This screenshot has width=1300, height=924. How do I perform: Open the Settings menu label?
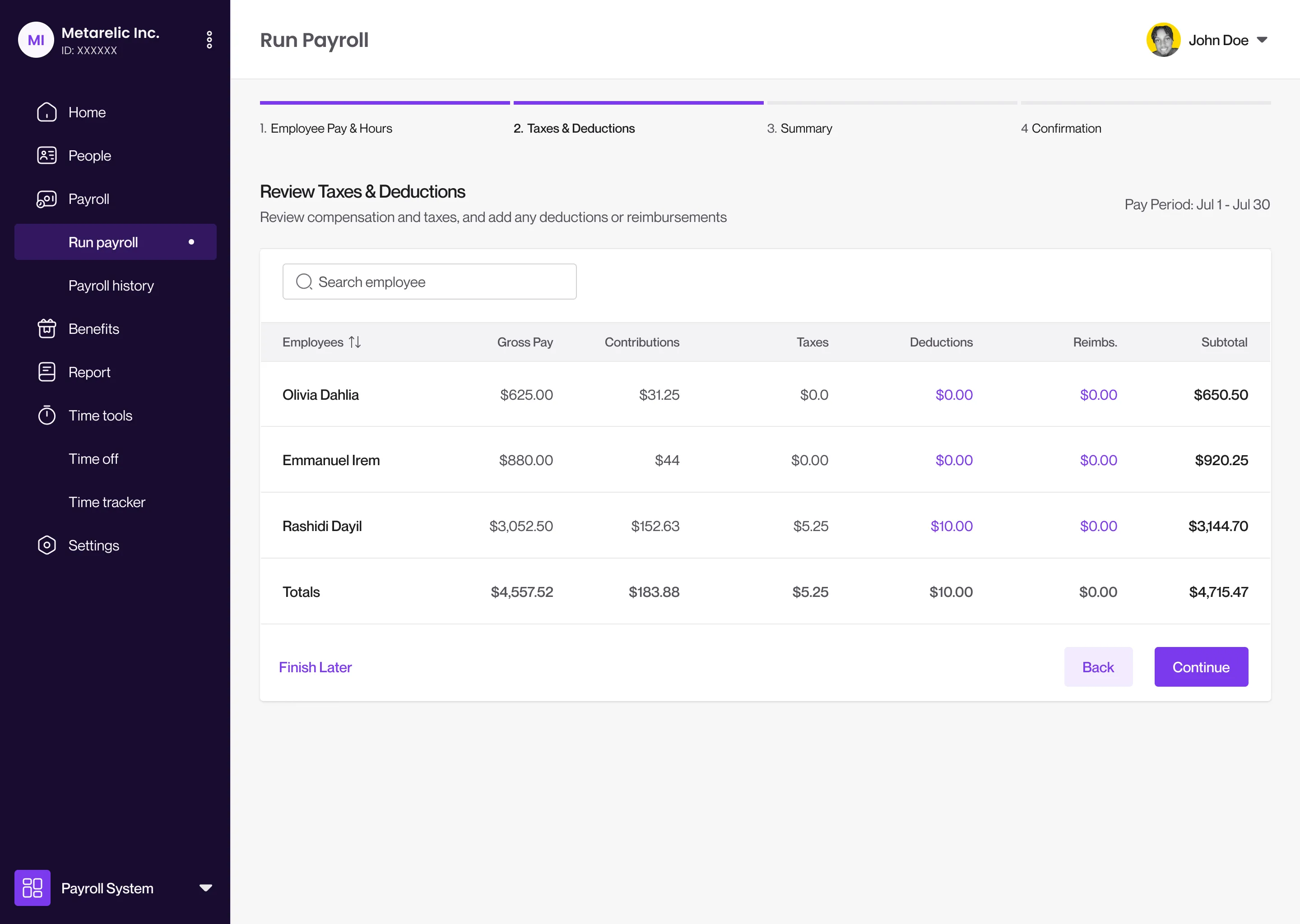94,545
